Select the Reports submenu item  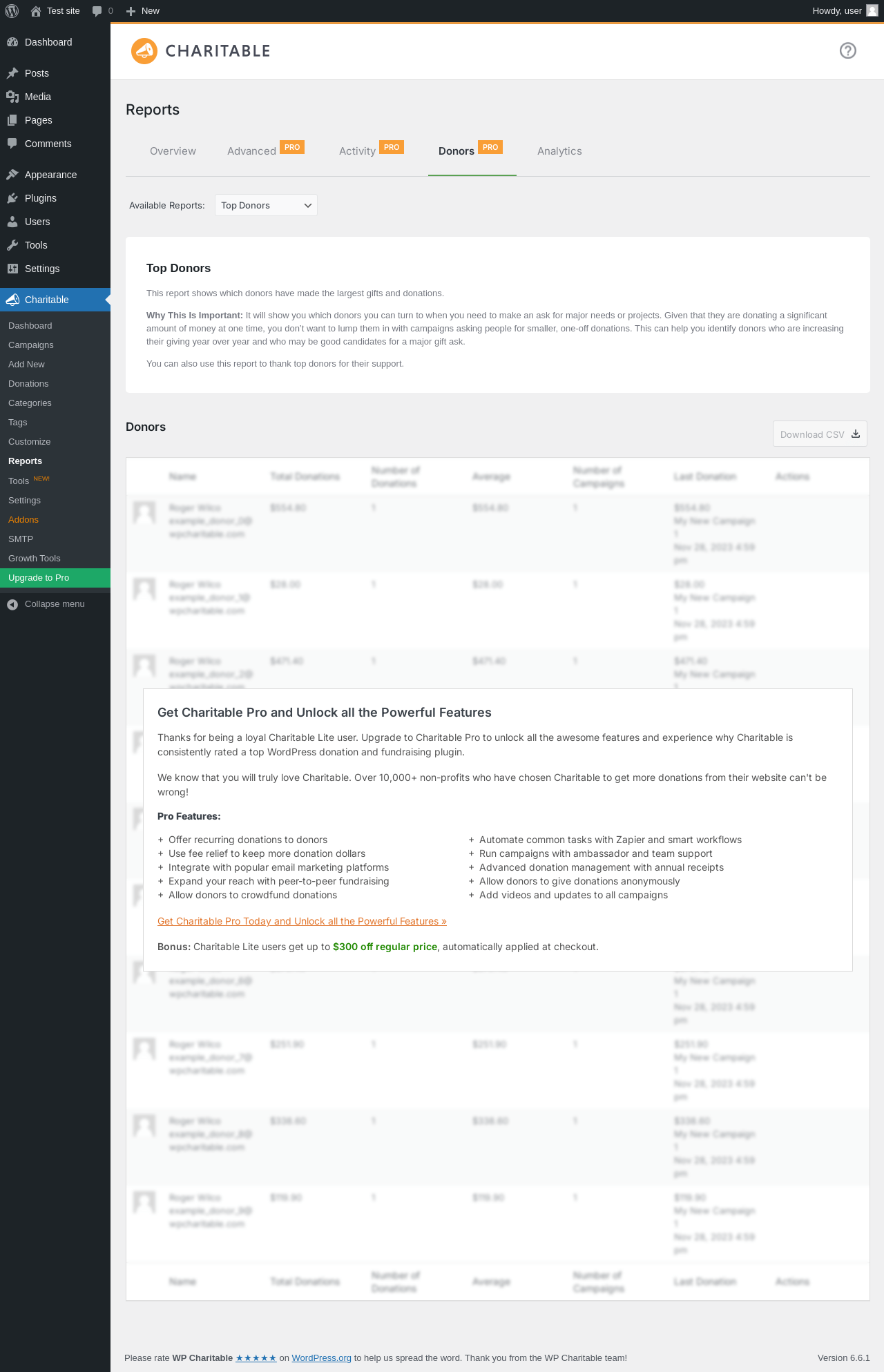click(55, 461)
